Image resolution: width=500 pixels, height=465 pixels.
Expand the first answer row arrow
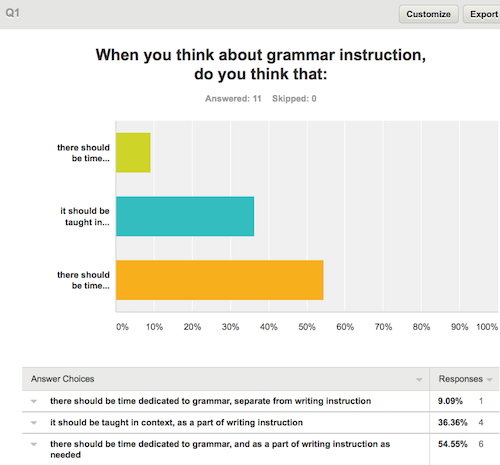[x=34, y=401]
